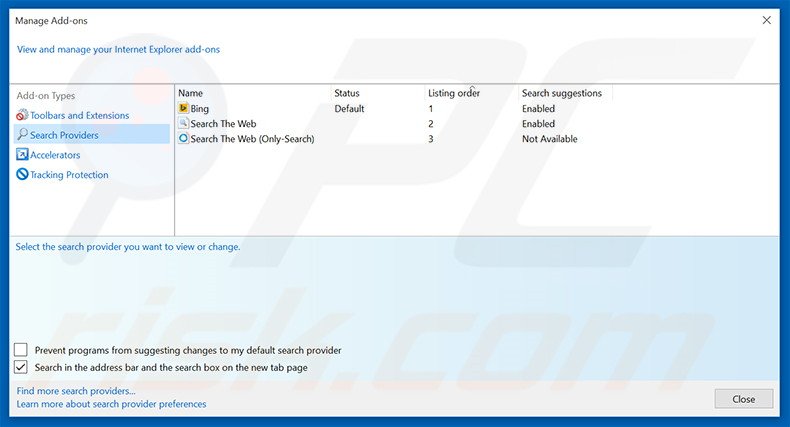This screenshot has width=790, height=427.
Task: Click the Manage Add-ons window title
Action: 51,21
